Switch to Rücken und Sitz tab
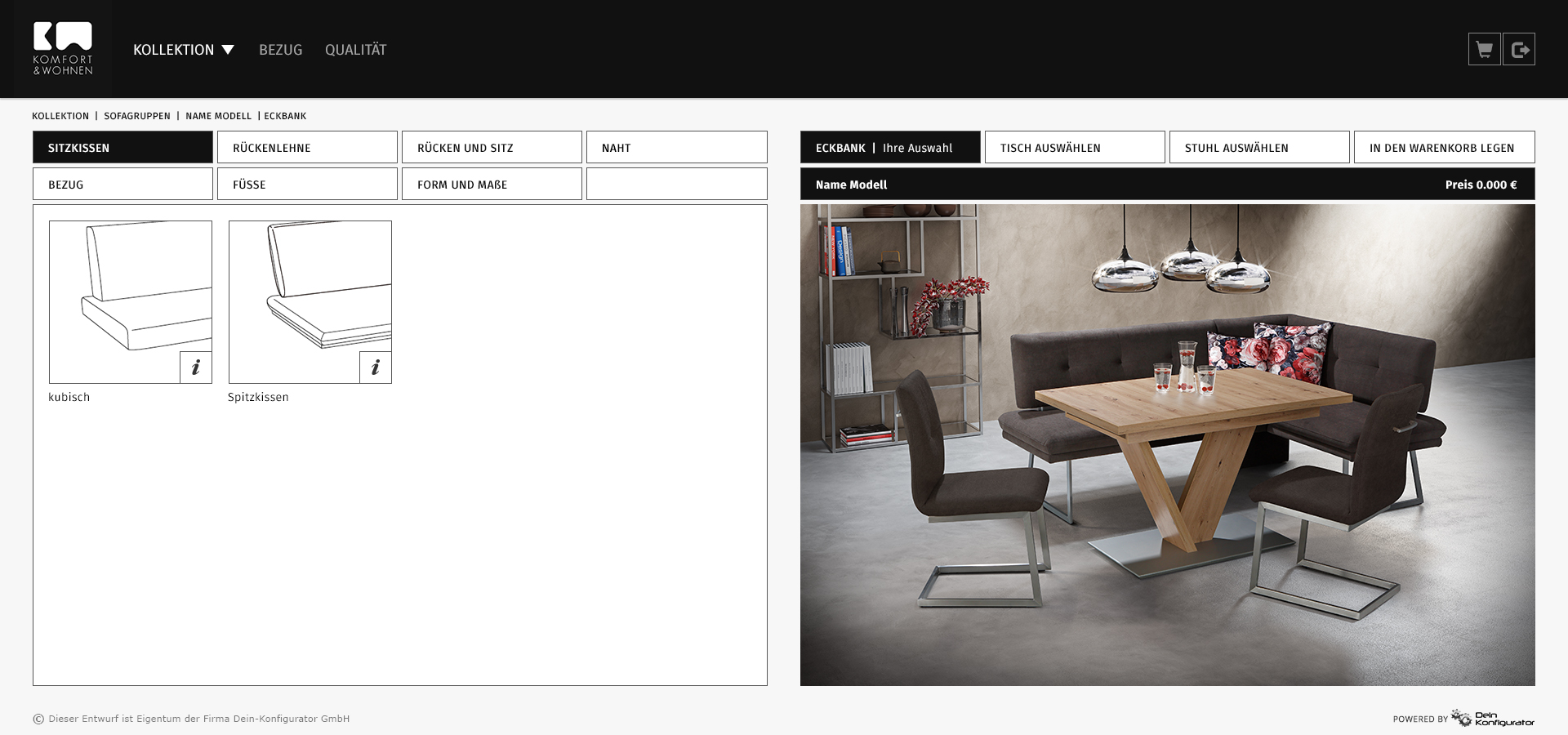This screenshot has width=1568, height=735. [492, 148]
